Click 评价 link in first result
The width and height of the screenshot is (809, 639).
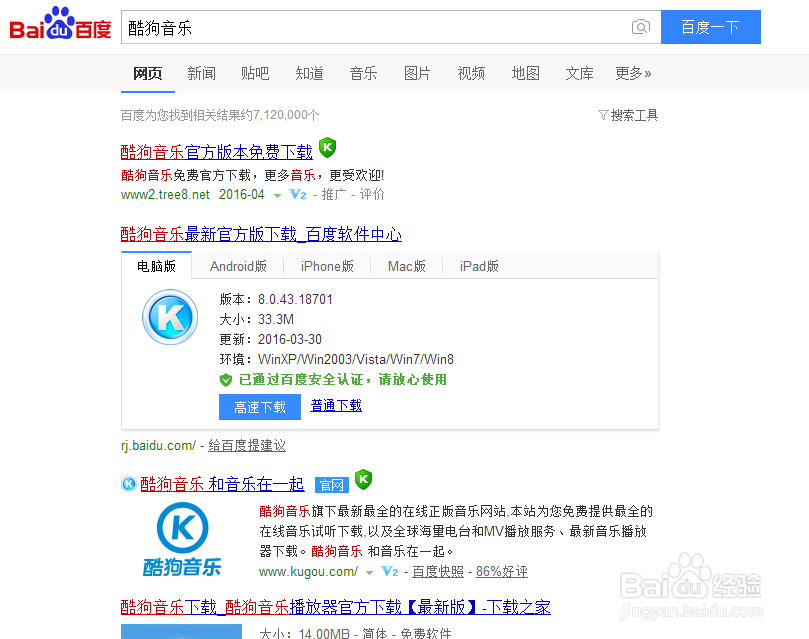[372, 194]
